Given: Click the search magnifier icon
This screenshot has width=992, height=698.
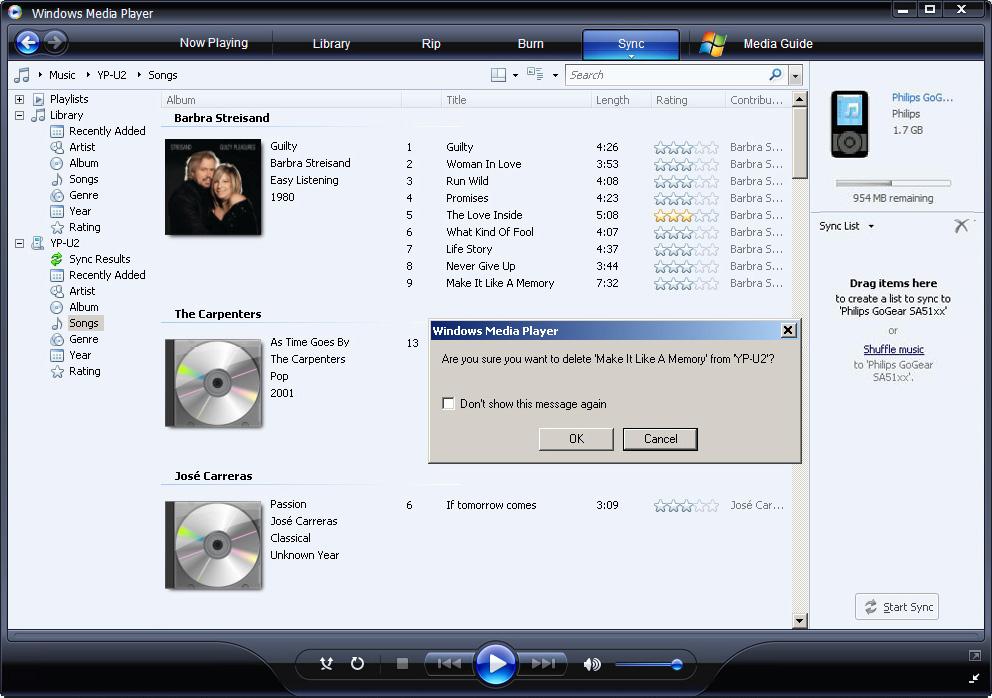Looking at the screenshot, I should (x=775, y=75).
